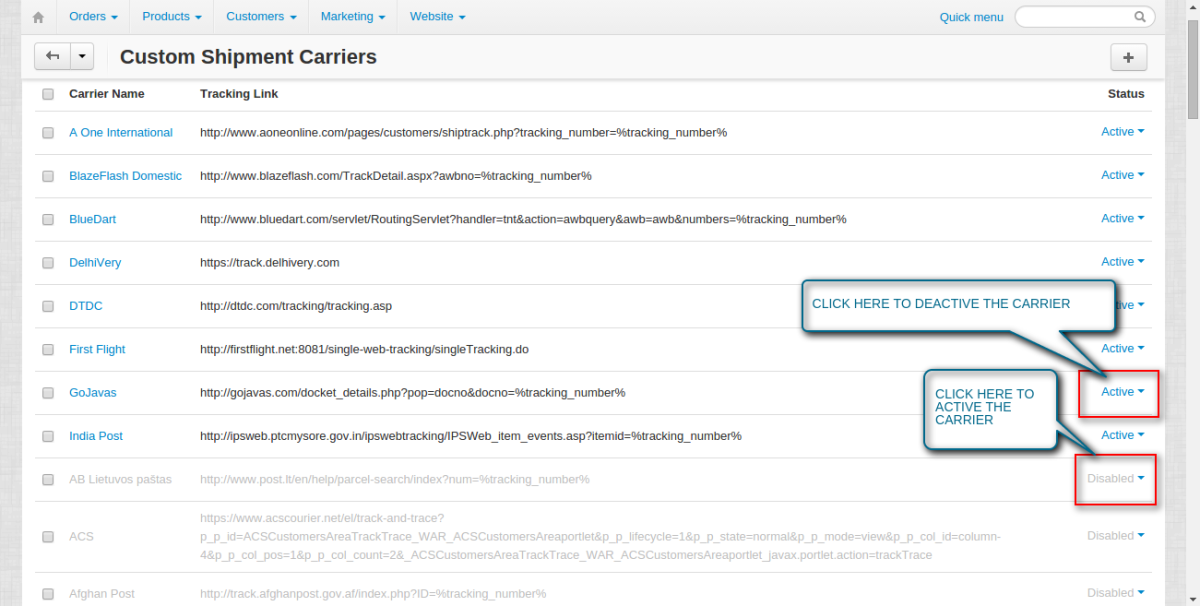This screenshot has height=606, width=1200.
Task: Click the firstflight.net tracking link text
Action: [x=364, y=349]
